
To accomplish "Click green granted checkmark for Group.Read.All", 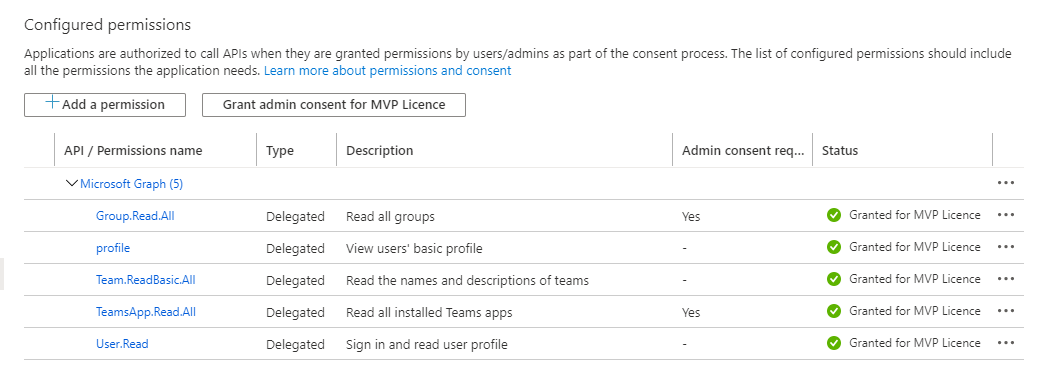I will pyautogui.click(x=834, y=215).
